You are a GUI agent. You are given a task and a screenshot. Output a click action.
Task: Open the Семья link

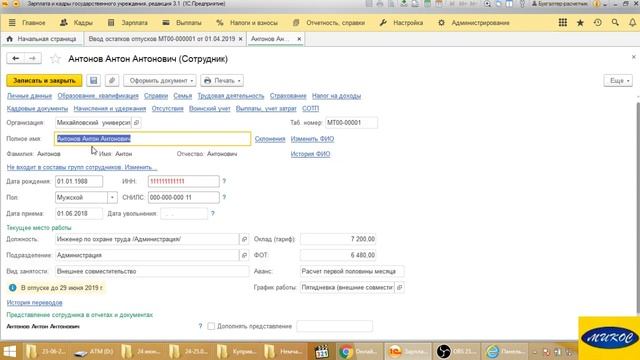pos(182,96)
